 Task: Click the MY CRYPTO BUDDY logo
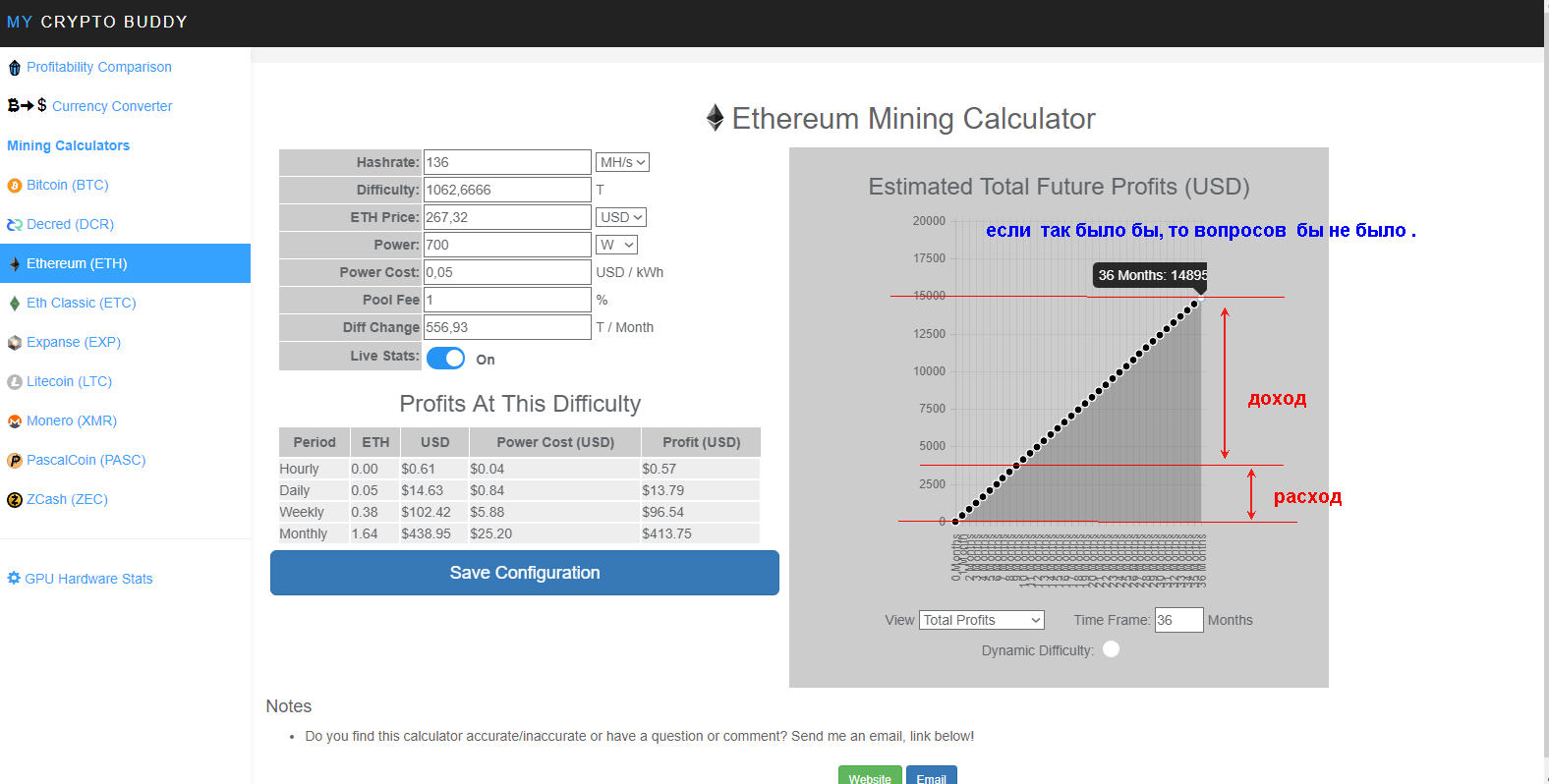97,22
